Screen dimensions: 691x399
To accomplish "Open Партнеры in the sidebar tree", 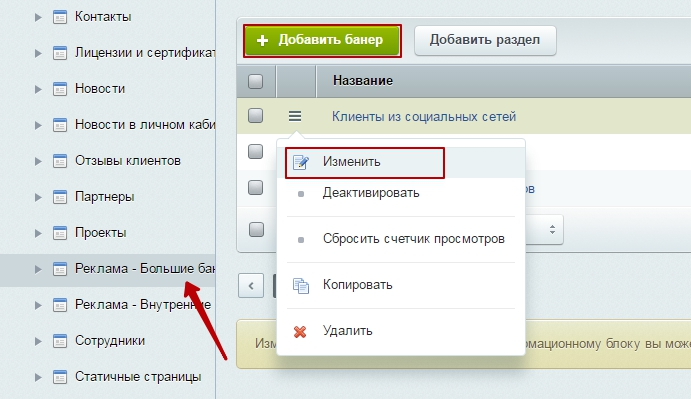I will (104, 197).
